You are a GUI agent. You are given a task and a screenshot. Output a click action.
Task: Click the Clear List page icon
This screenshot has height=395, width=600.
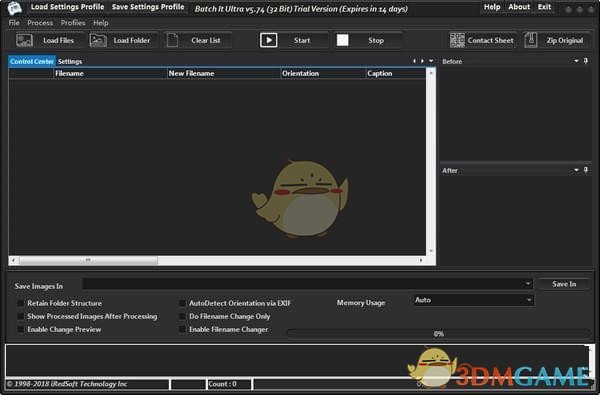[x=173, y=40]
